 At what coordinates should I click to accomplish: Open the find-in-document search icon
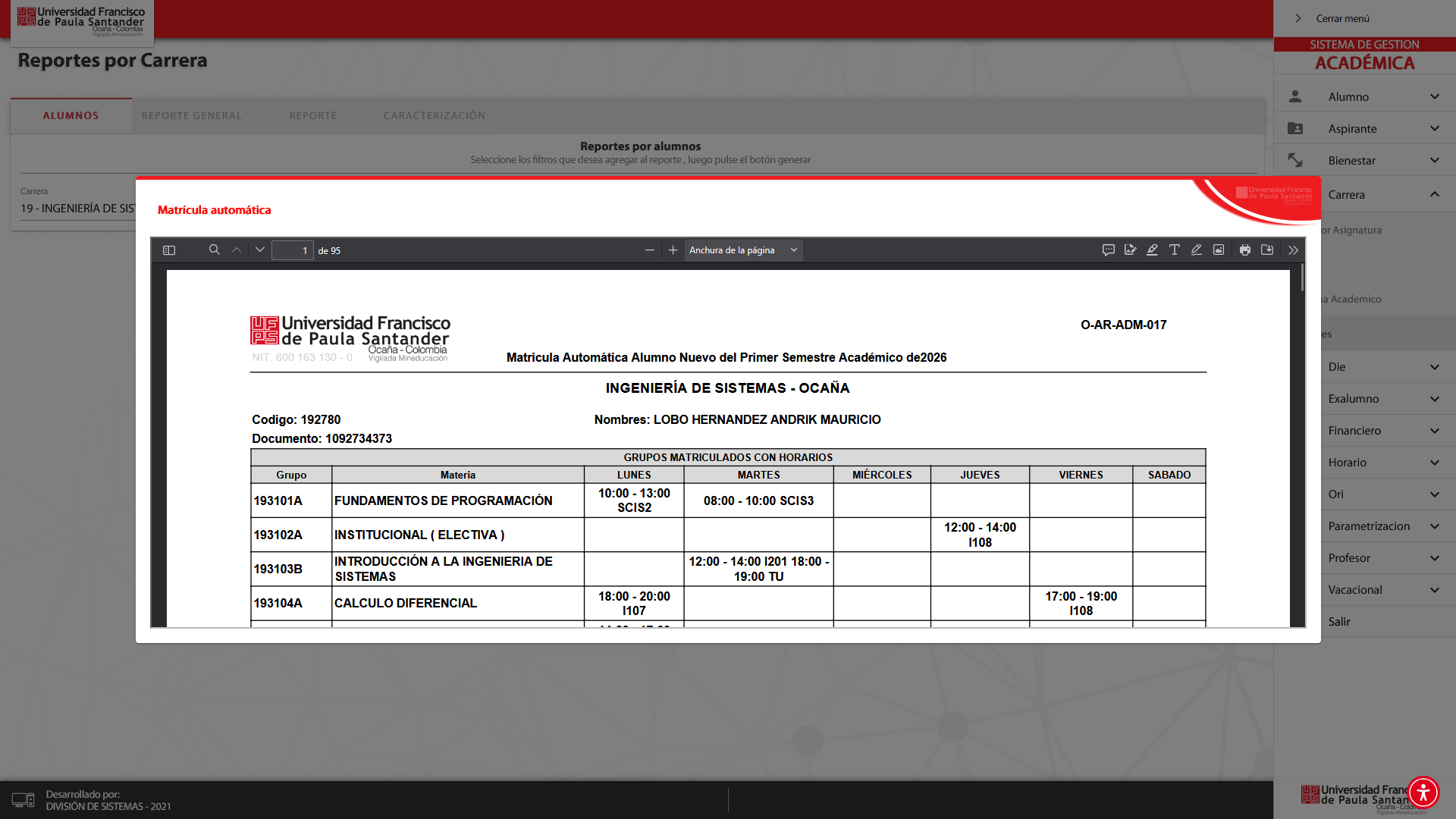[215, 249]
